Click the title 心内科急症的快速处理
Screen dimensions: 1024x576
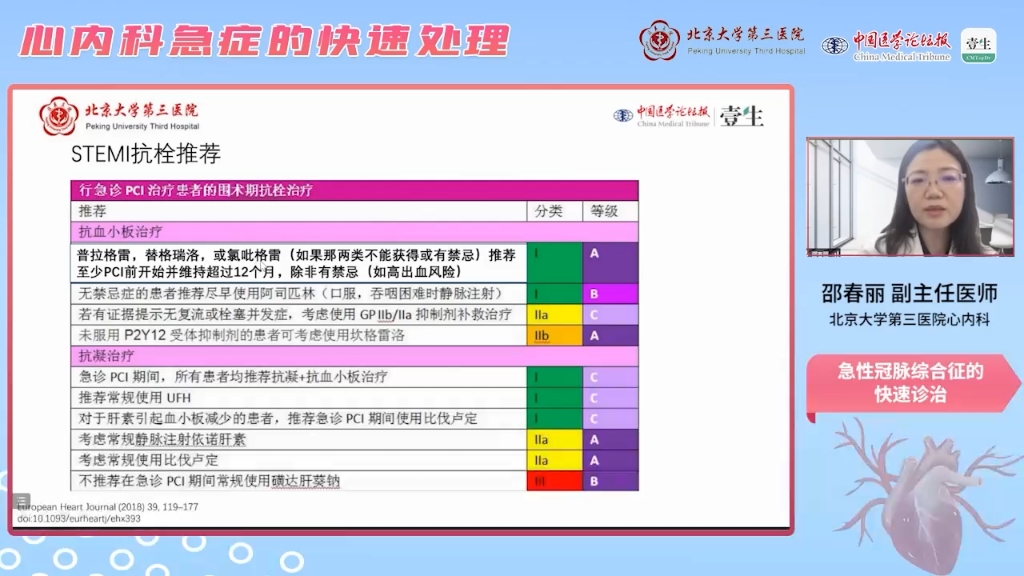point(264,40)
